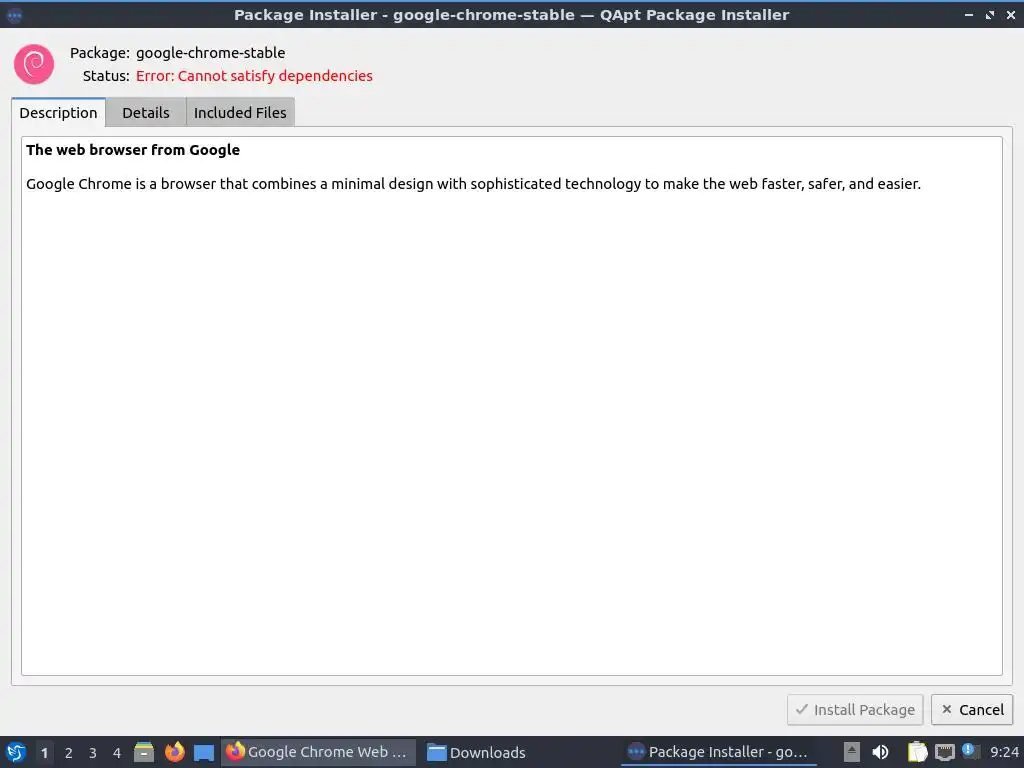Screen dimensions: 1024x768
Task: Click the show desktop icon in panel
Action: pos(204,752)
